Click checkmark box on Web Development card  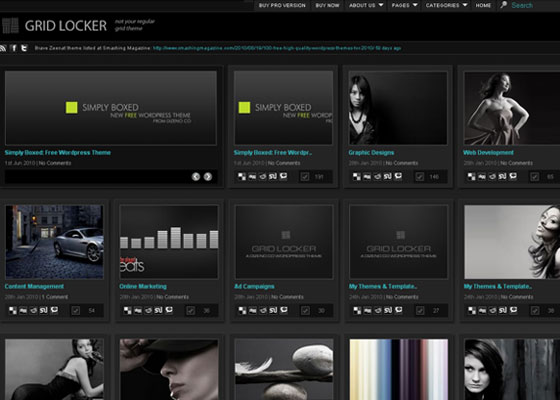(x=535, y=177)
